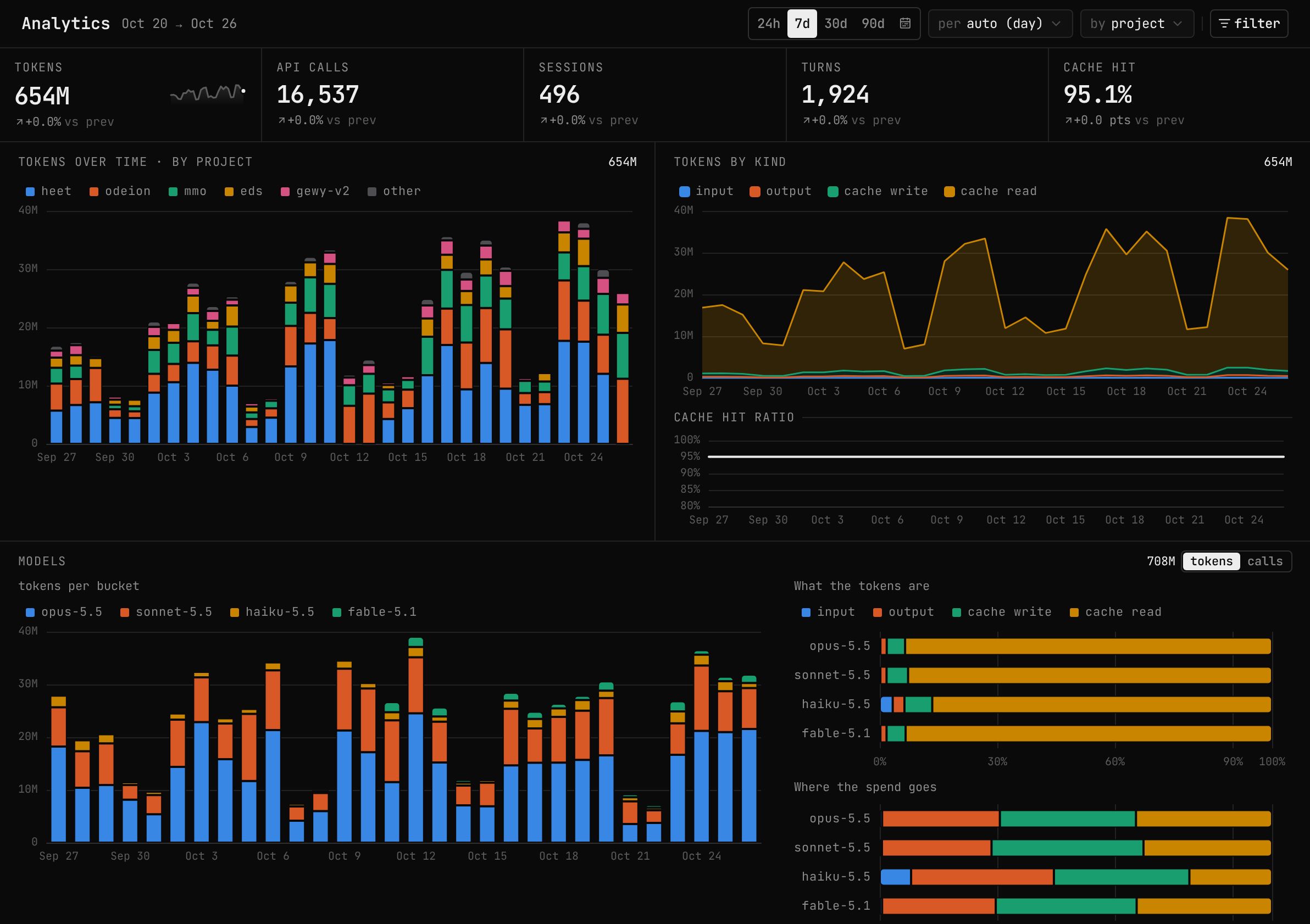Open the by project grouping dropdown

(x=1136, y=24)
